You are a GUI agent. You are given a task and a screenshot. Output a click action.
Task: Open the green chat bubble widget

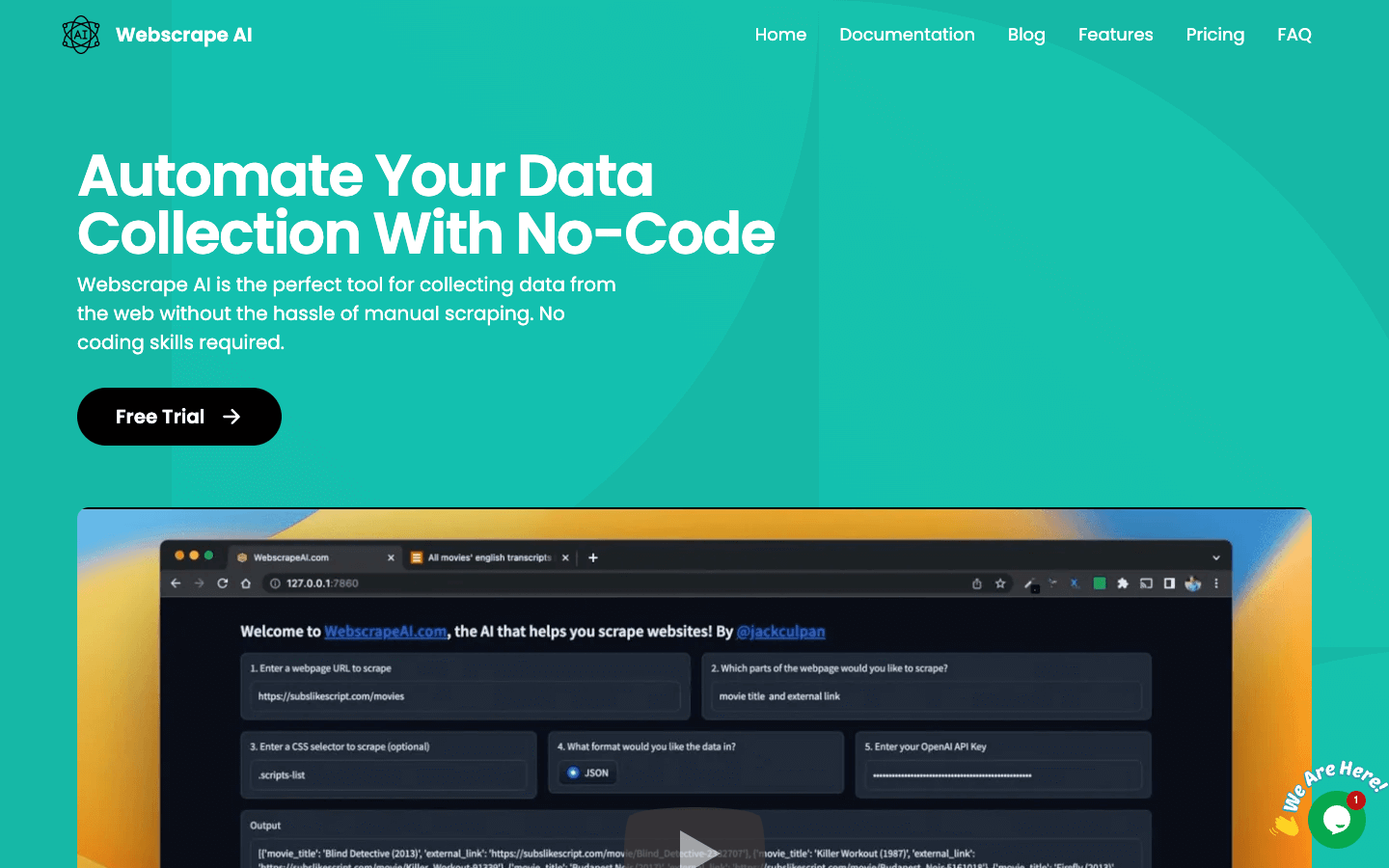tap(1336, 820)
